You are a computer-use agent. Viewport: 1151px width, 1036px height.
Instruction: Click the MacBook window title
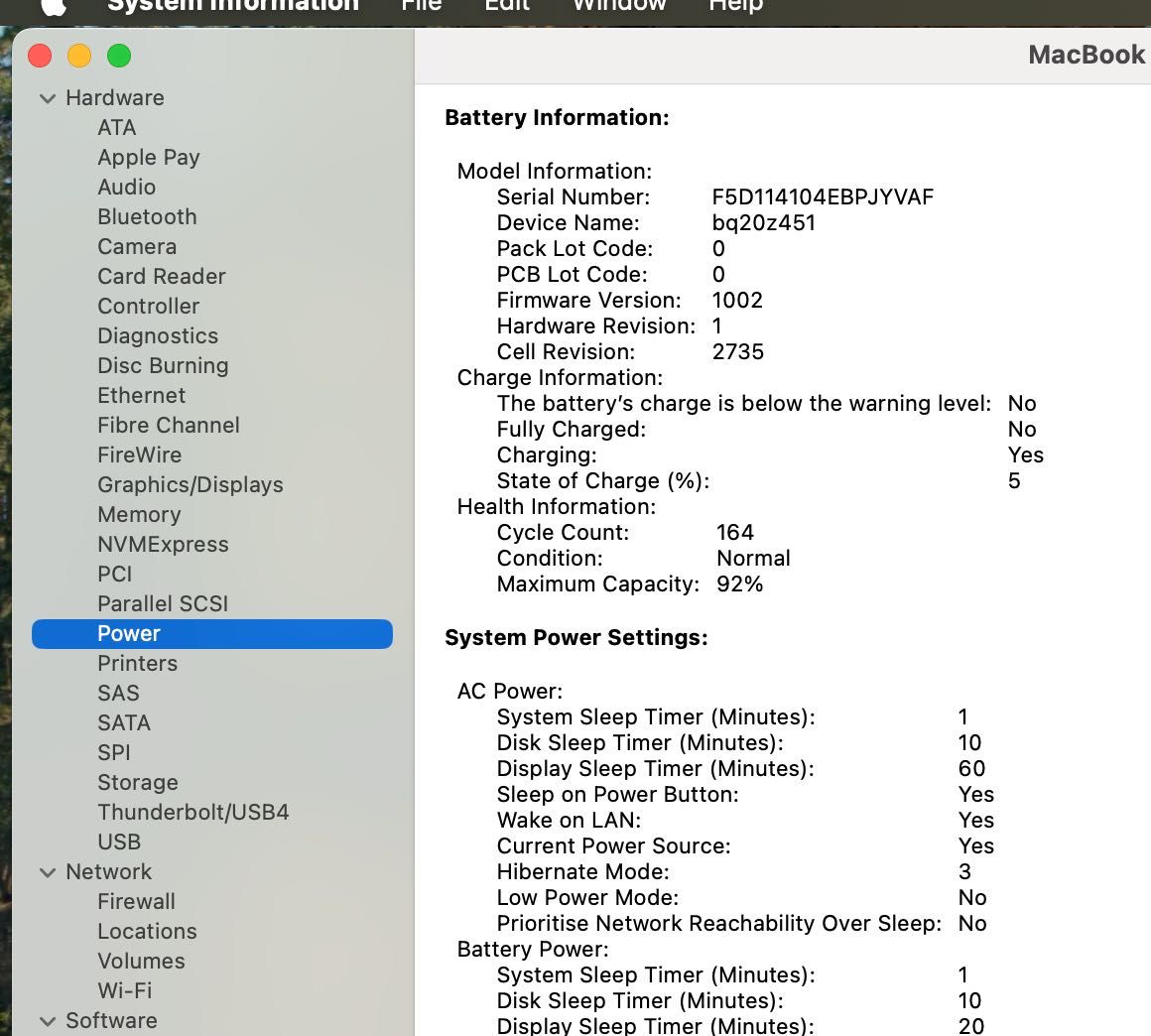(x=1086, y=55)
